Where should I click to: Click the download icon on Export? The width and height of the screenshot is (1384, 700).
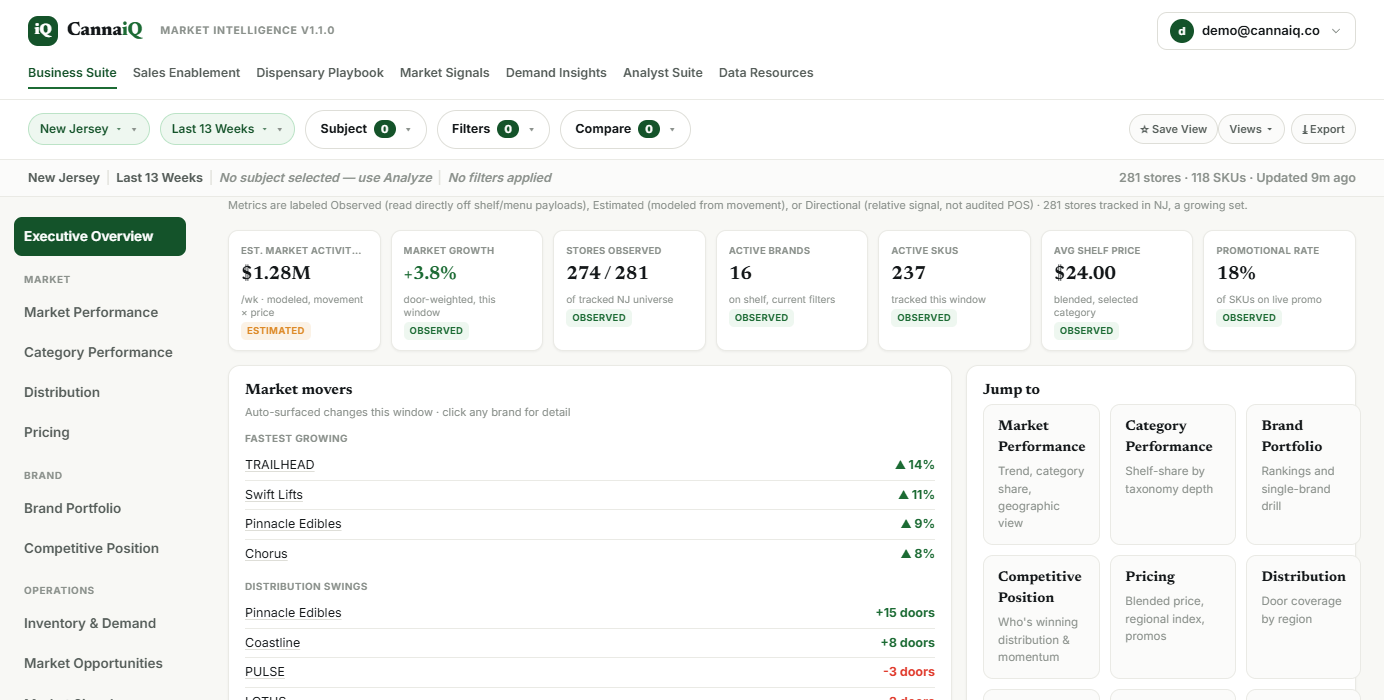coord(1305,129)
